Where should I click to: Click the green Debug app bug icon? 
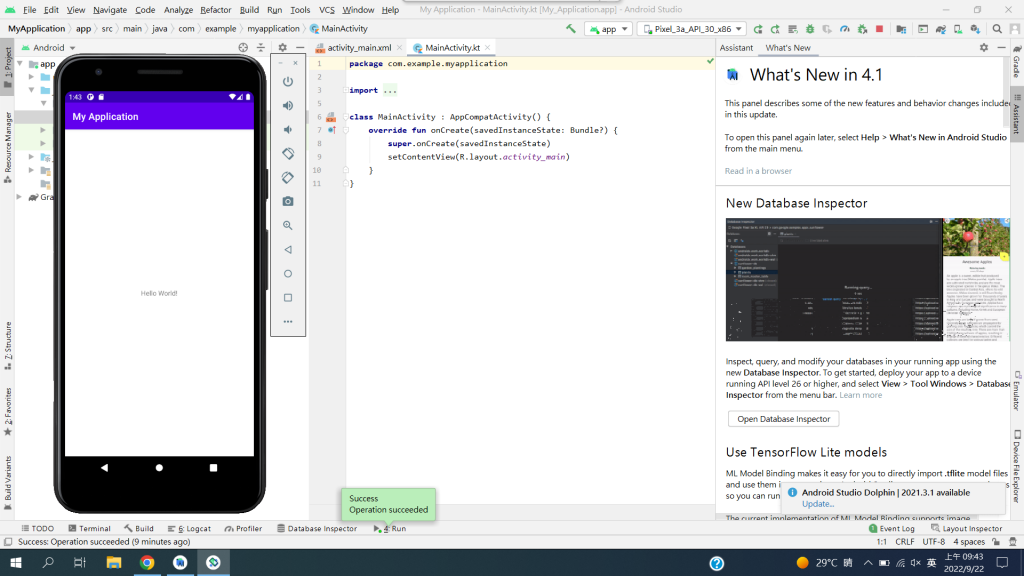click(x=810, y=29)
